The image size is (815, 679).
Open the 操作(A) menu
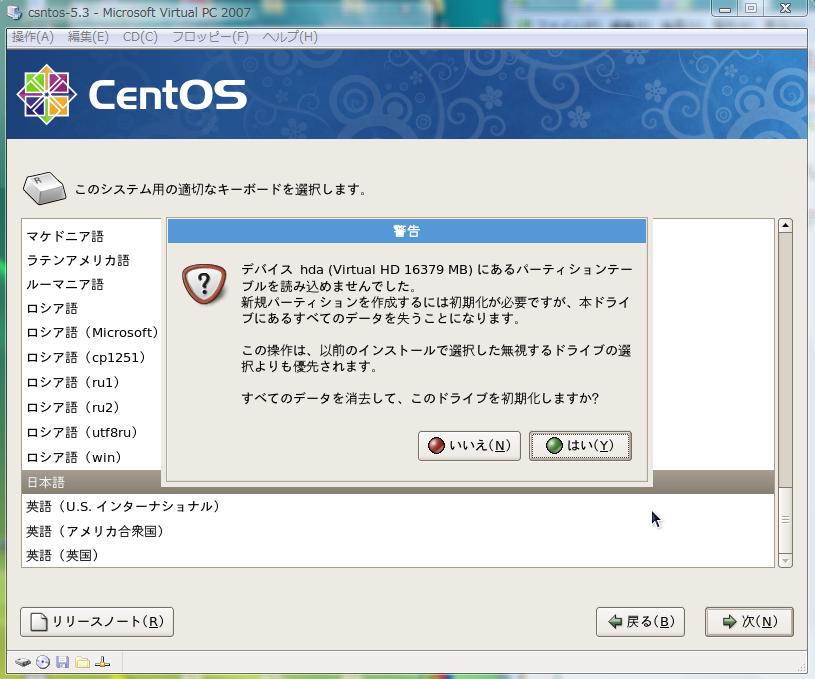(32, 37)
